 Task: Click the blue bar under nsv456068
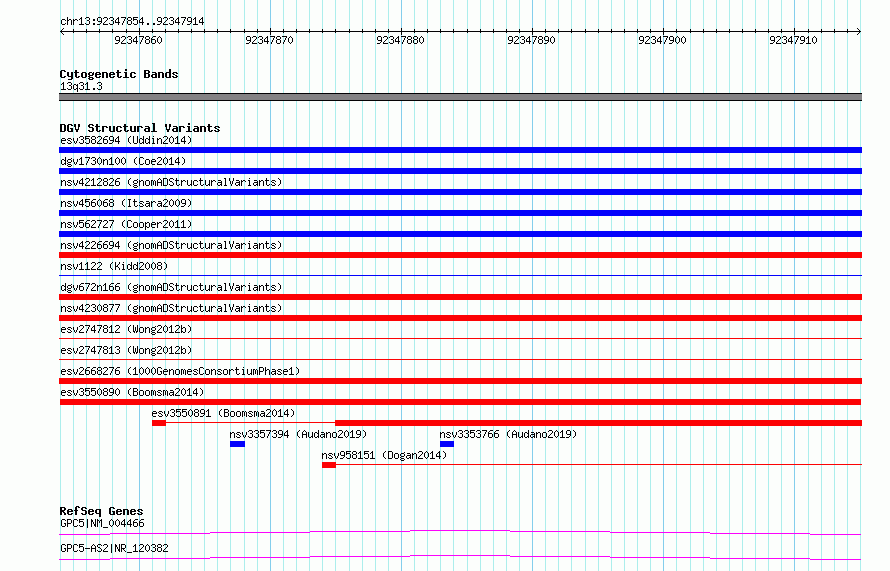[460, 213]
